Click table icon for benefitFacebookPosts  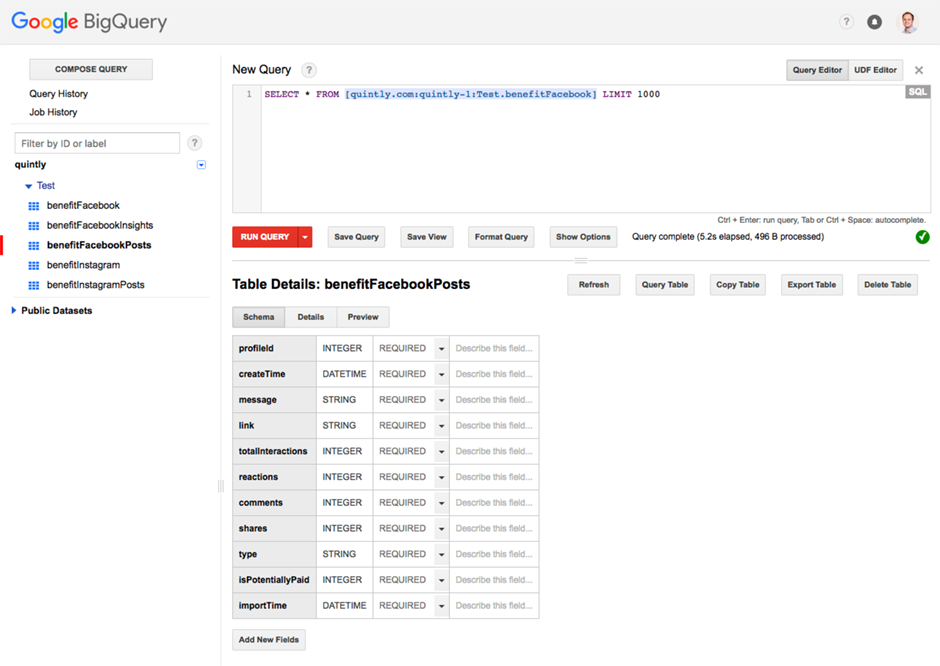34,245
